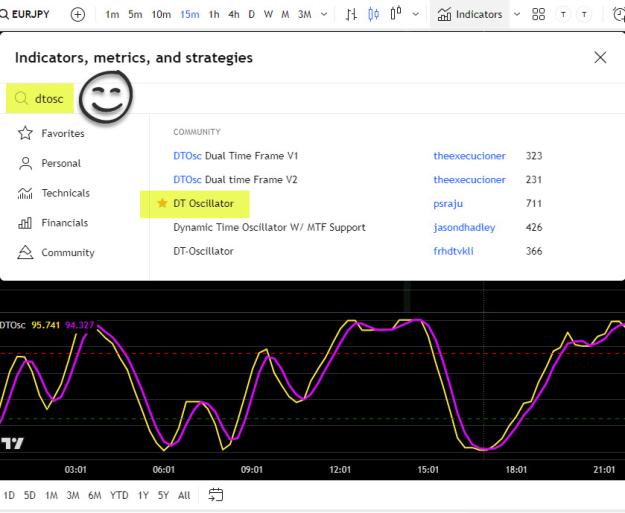Switch to daily D timeframe
The height and width of the screenshot is (513, 625).
click(x=252, y=15)
